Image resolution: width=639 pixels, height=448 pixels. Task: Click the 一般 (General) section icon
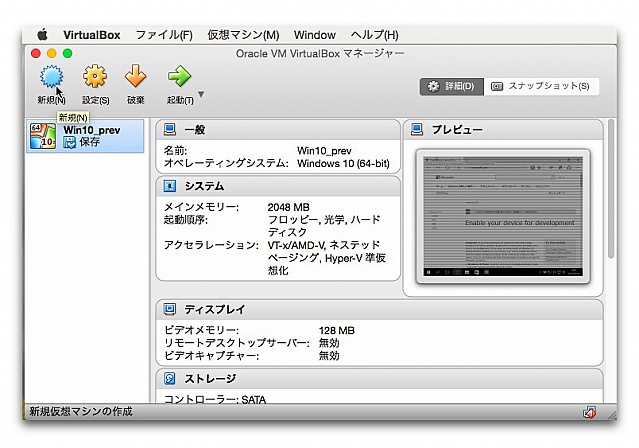tap(170, 130)
